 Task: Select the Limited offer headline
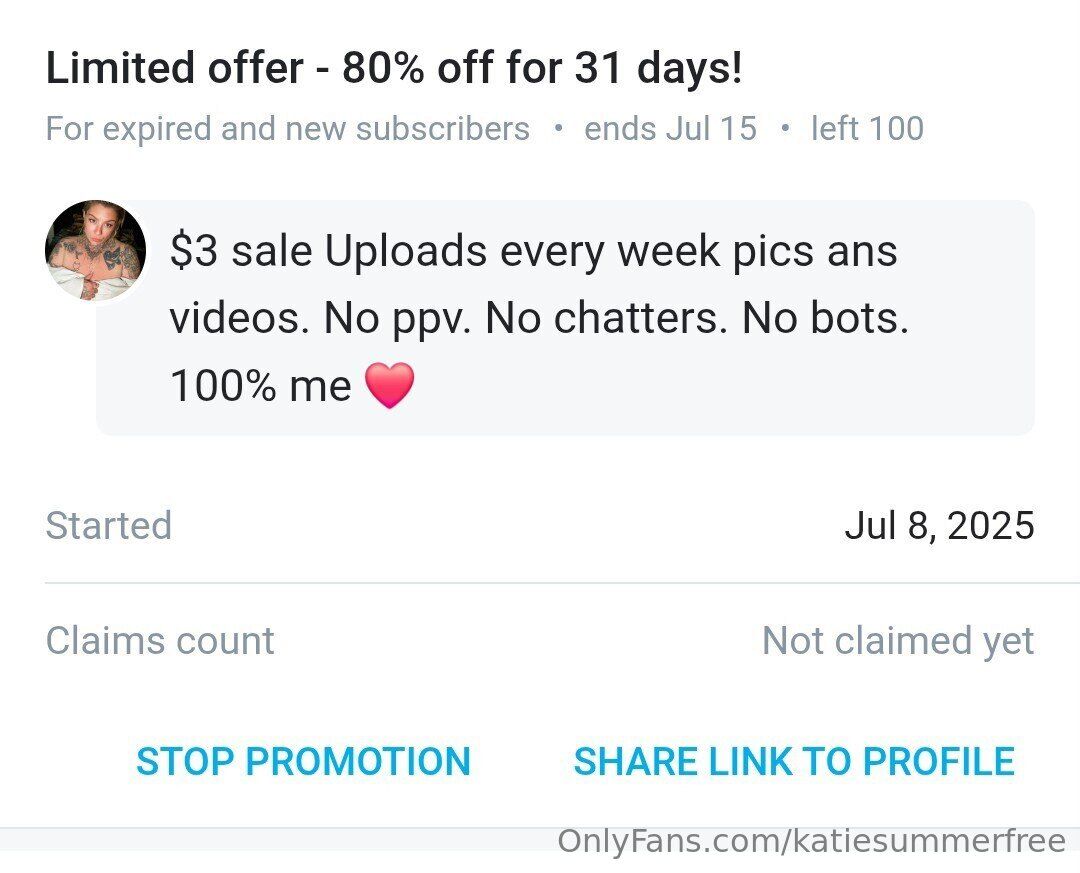394,69
